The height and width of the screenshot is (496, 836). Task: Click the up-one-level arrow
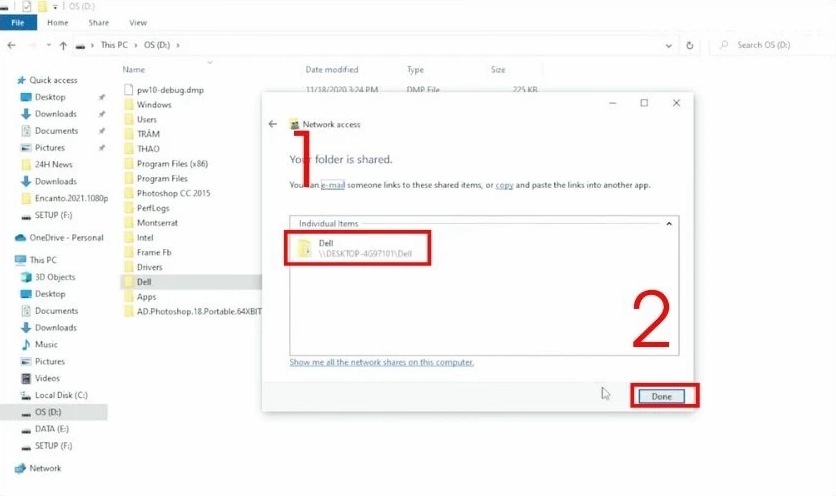pyautogui.click(x=63, y=45)
